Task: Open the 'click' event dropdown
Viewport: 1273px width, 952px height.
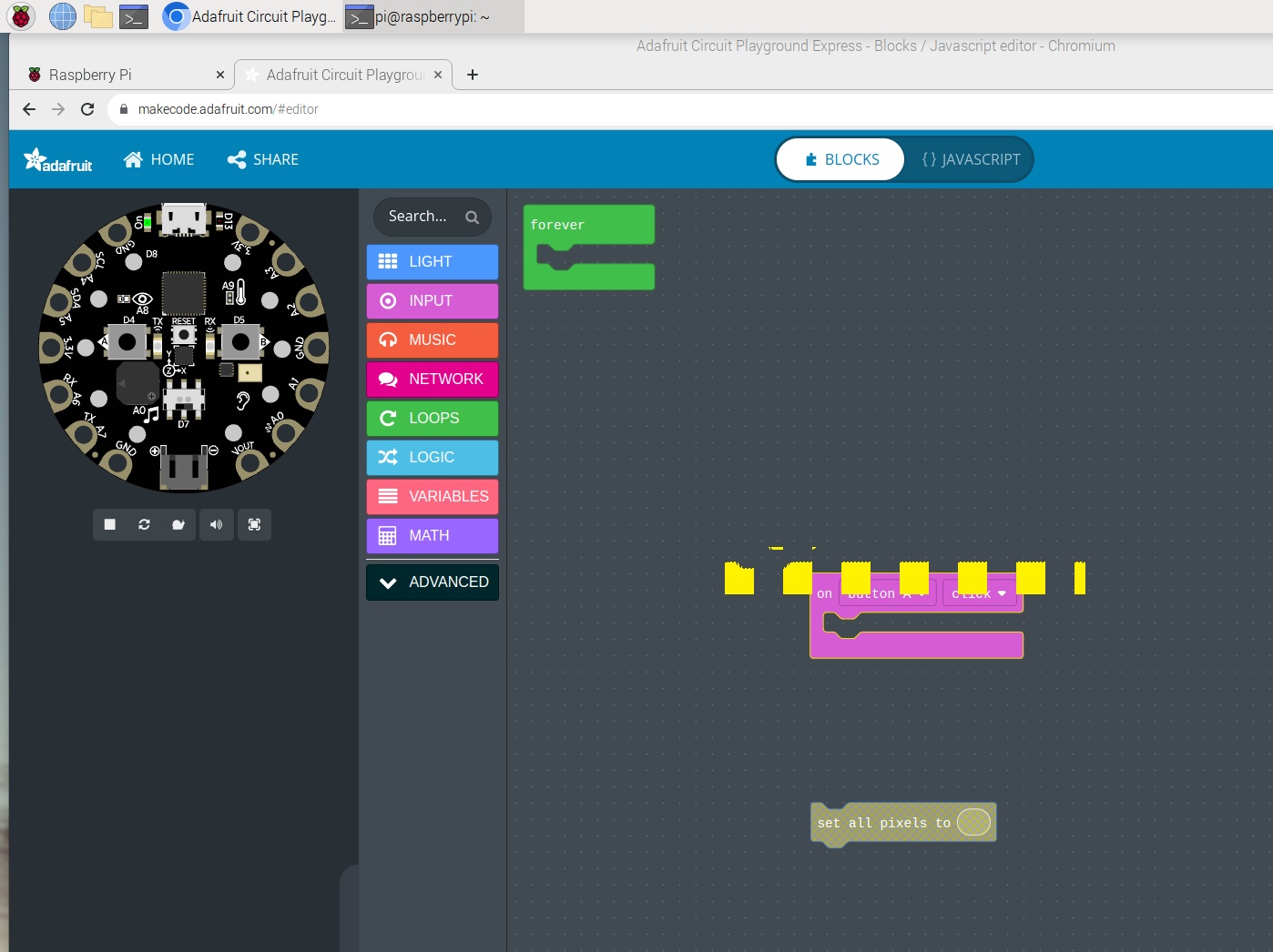Action: pyautogui.click(x=979, y=592)
